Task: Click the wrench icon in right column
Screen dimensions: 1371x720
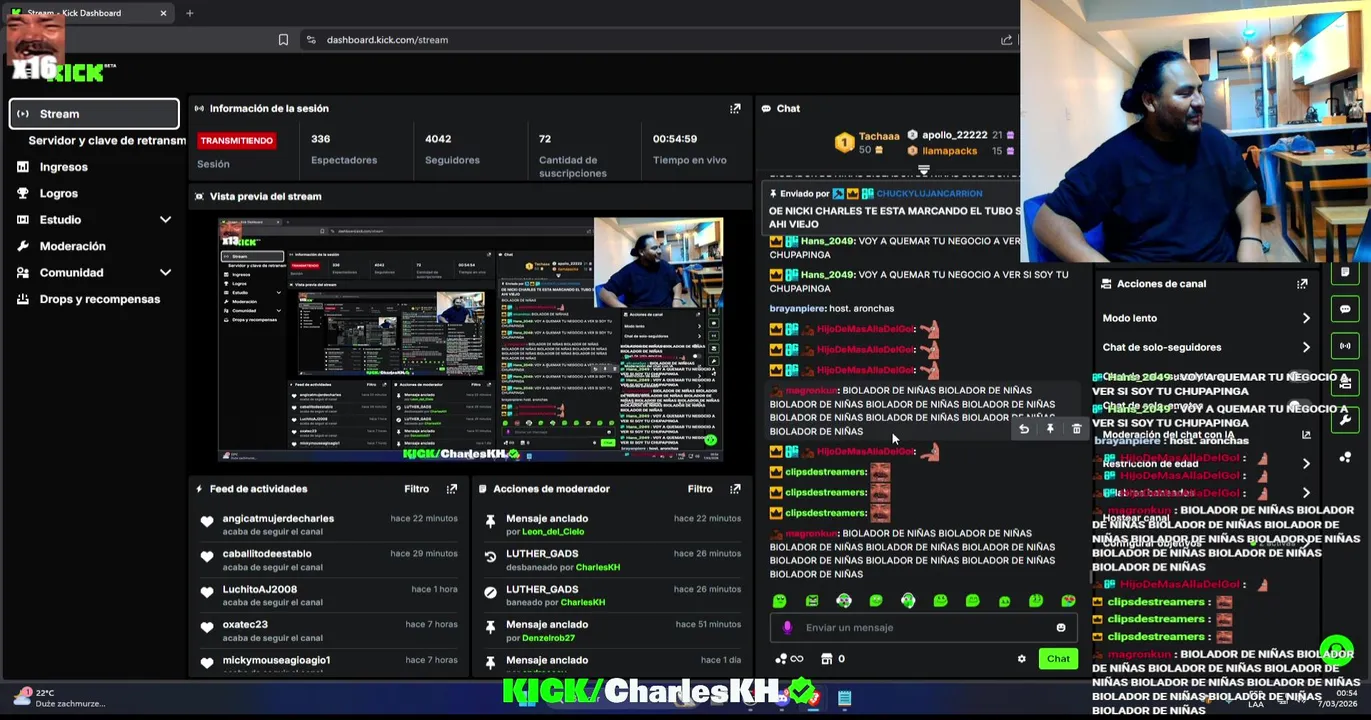Action: 1345,420
